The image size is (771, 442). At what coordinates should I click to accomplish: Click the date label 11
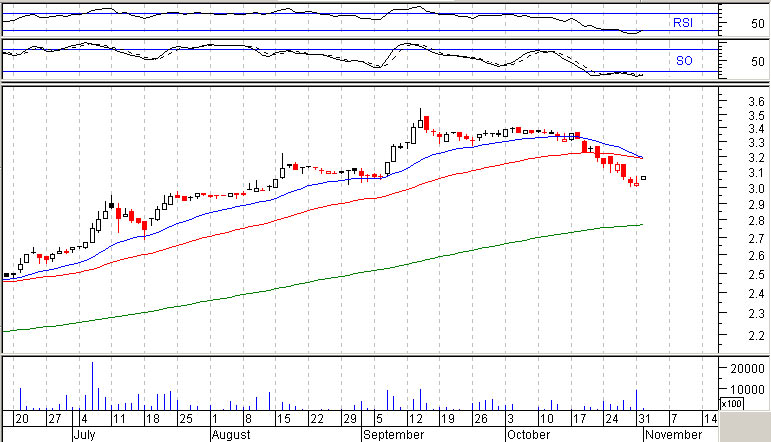pos(119,419)
